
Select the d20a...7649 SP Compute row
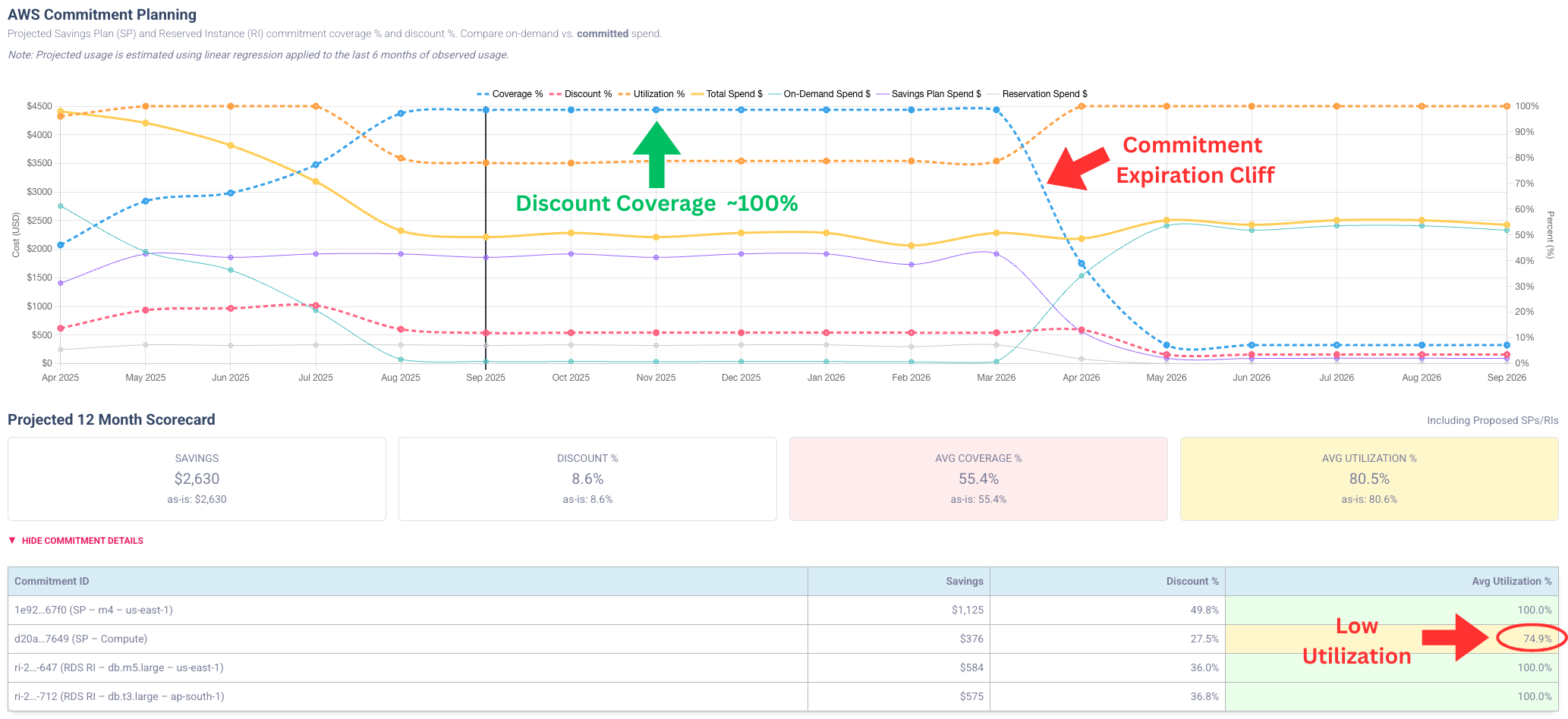tap(80, 639)
